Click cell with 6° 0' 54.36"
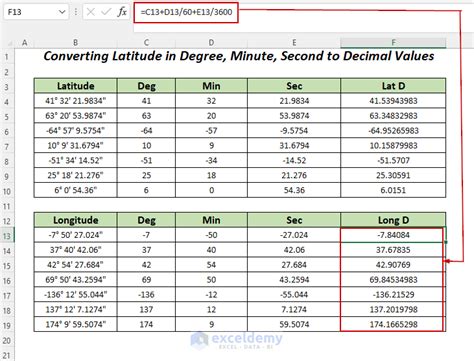Screen dimensions: 474x361 75,190
